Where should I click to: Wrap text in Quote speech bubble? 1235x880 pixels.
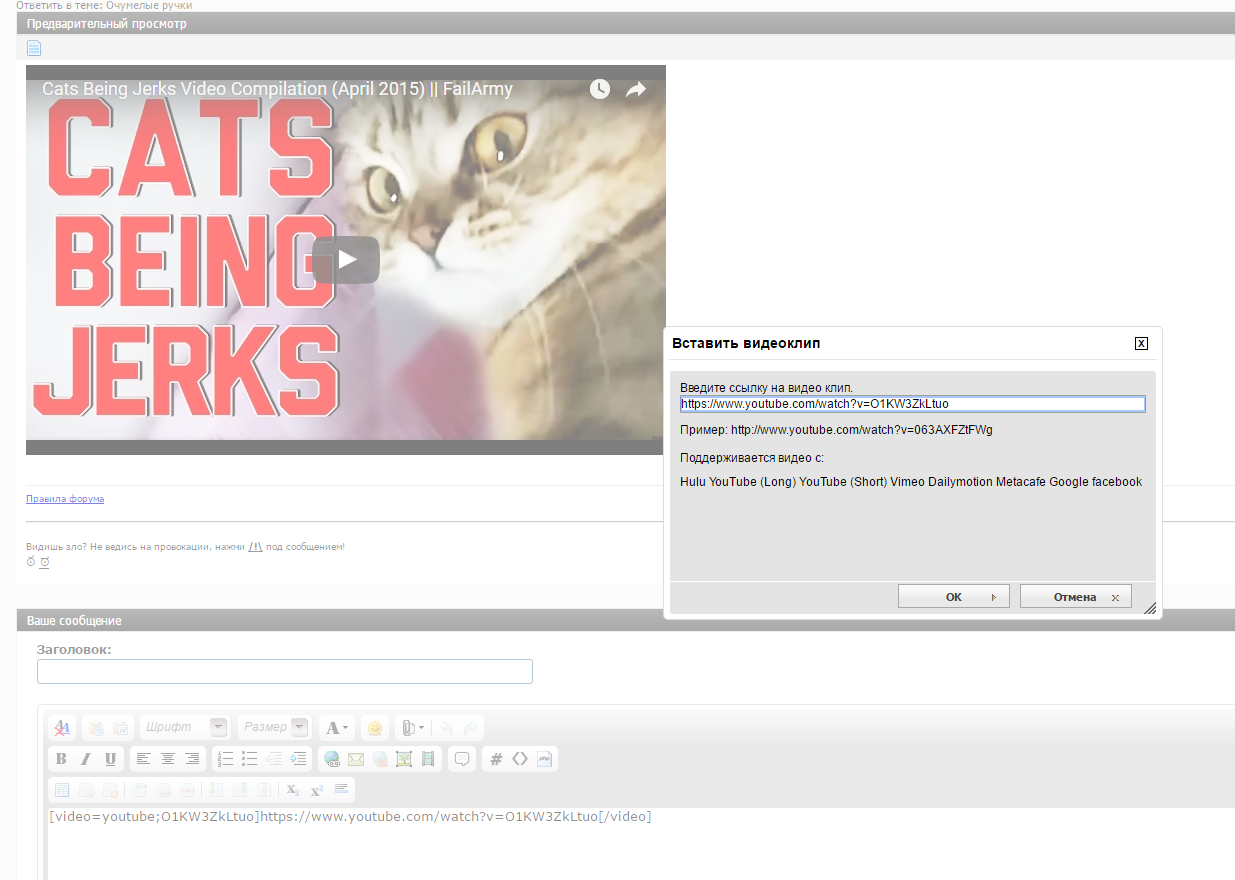[462, 759]
